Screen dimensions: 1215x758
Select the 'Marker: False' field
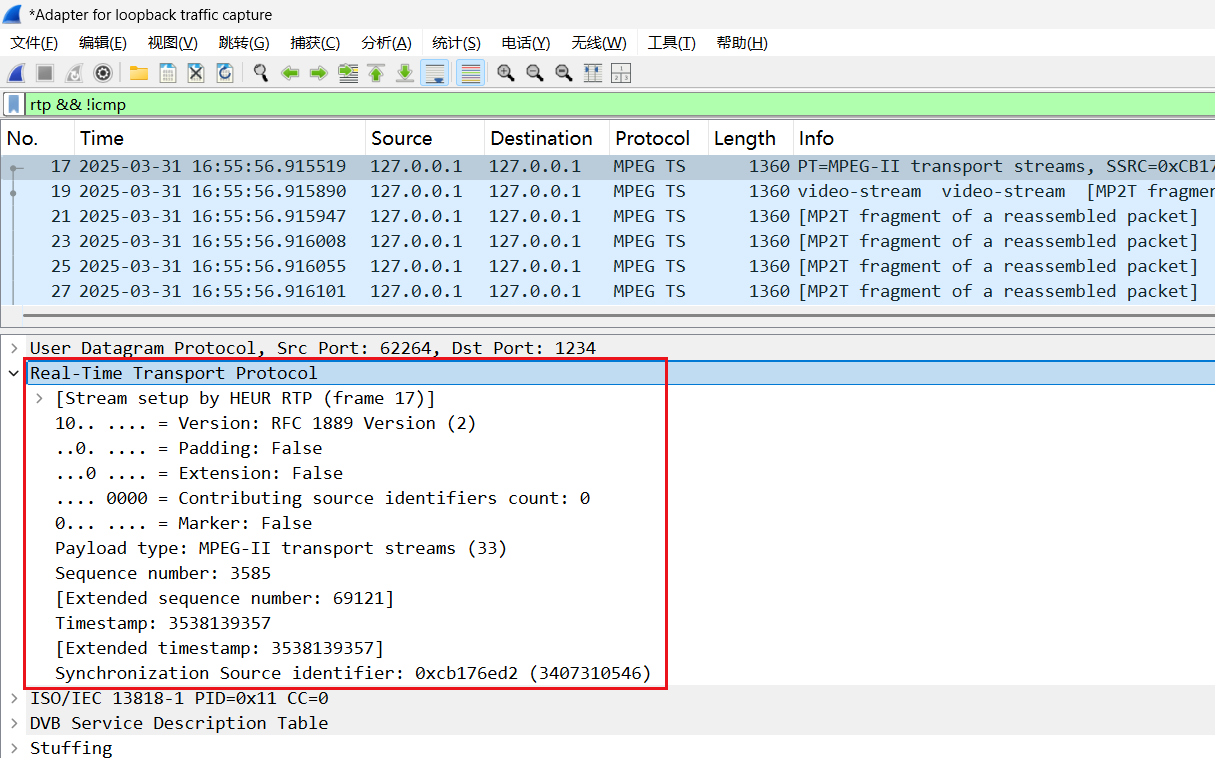183,523
